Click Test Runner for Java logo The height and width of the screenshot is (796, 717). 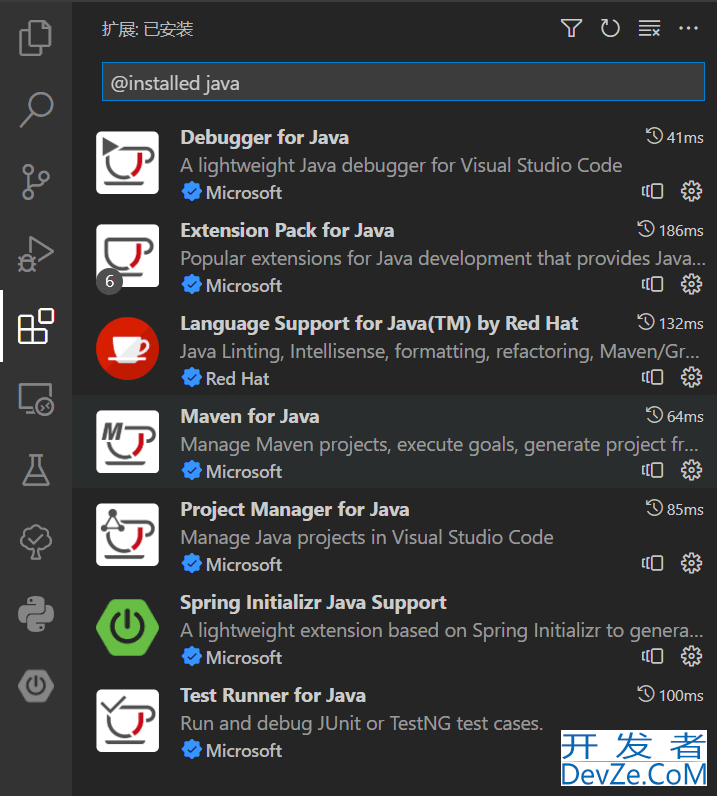[x=127, y=720]
